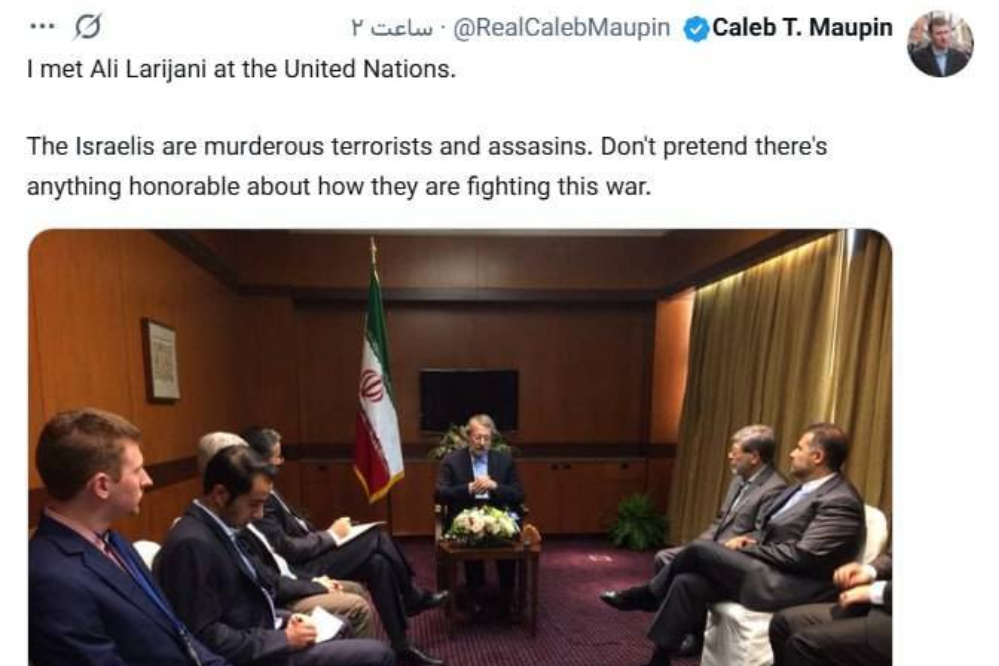This screenshot has height=666, width=999.
Task: Click the potted plant beside the curtains
Action: tap(638, 520)
